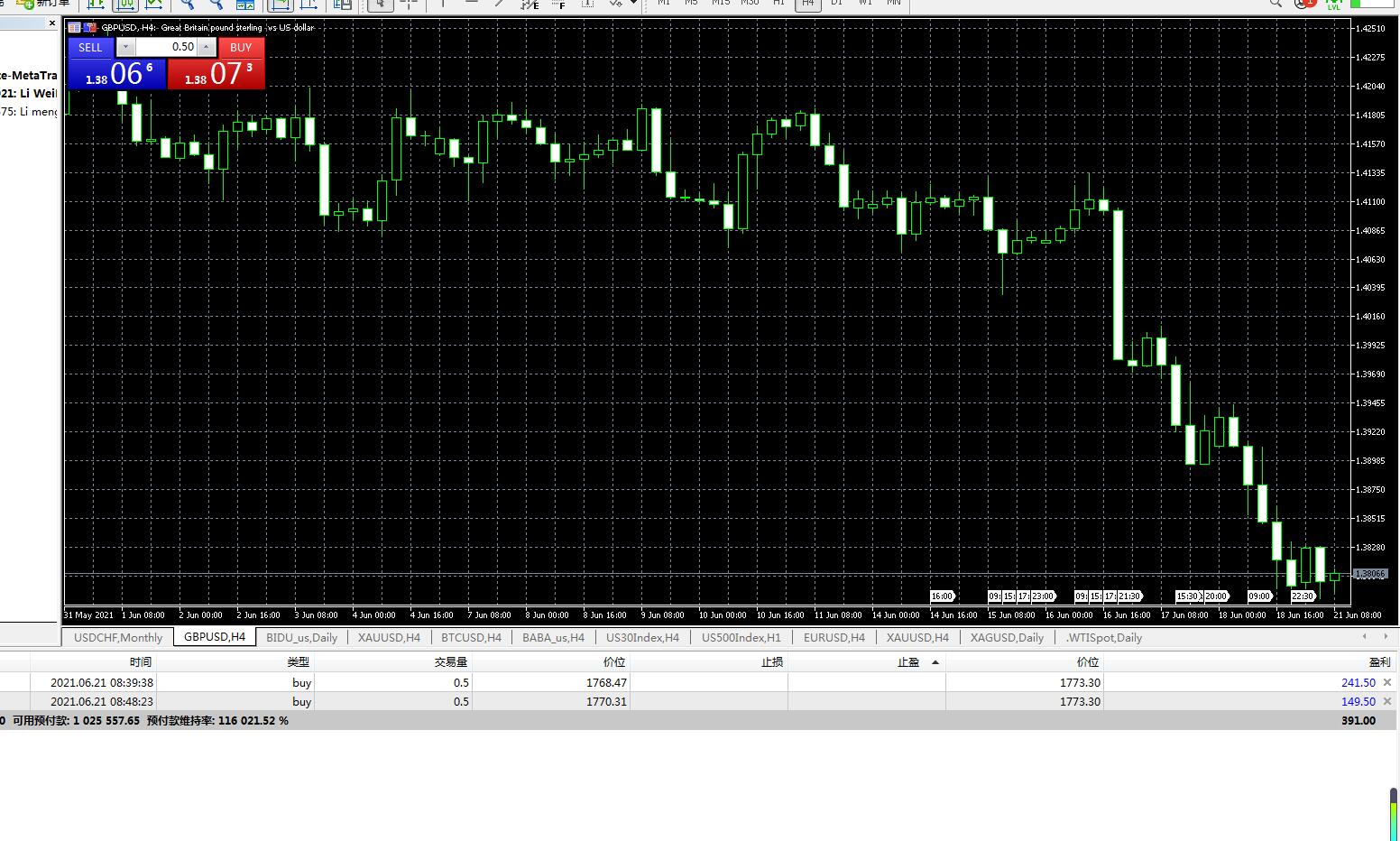This screenshot has width=1400, height=841.
Task: Open the US30Index,H4 chart tab
Action: point(642,637)
